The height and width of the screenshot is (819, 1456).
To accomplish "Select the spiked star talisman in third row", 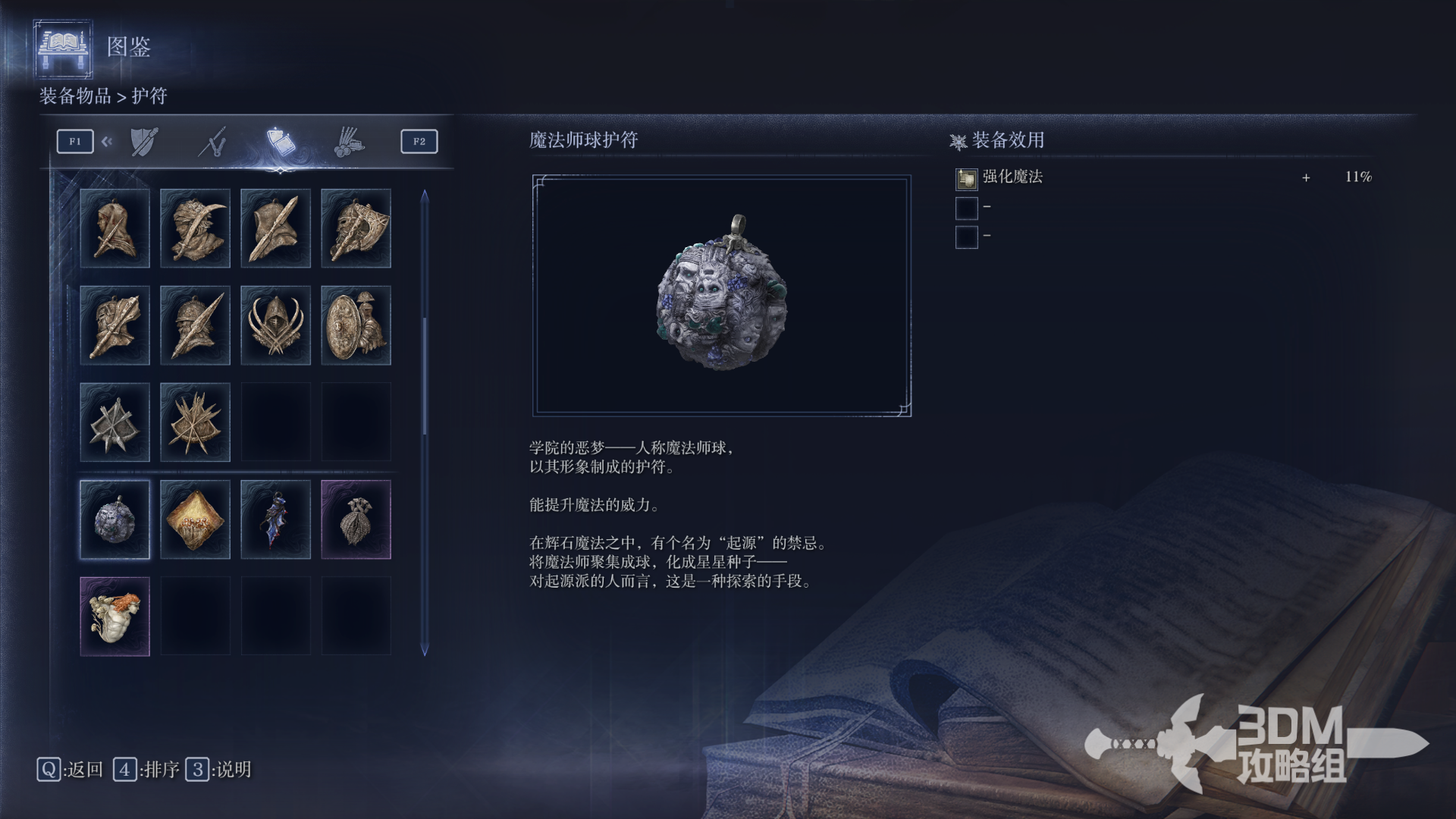I will tap(195, 422).
